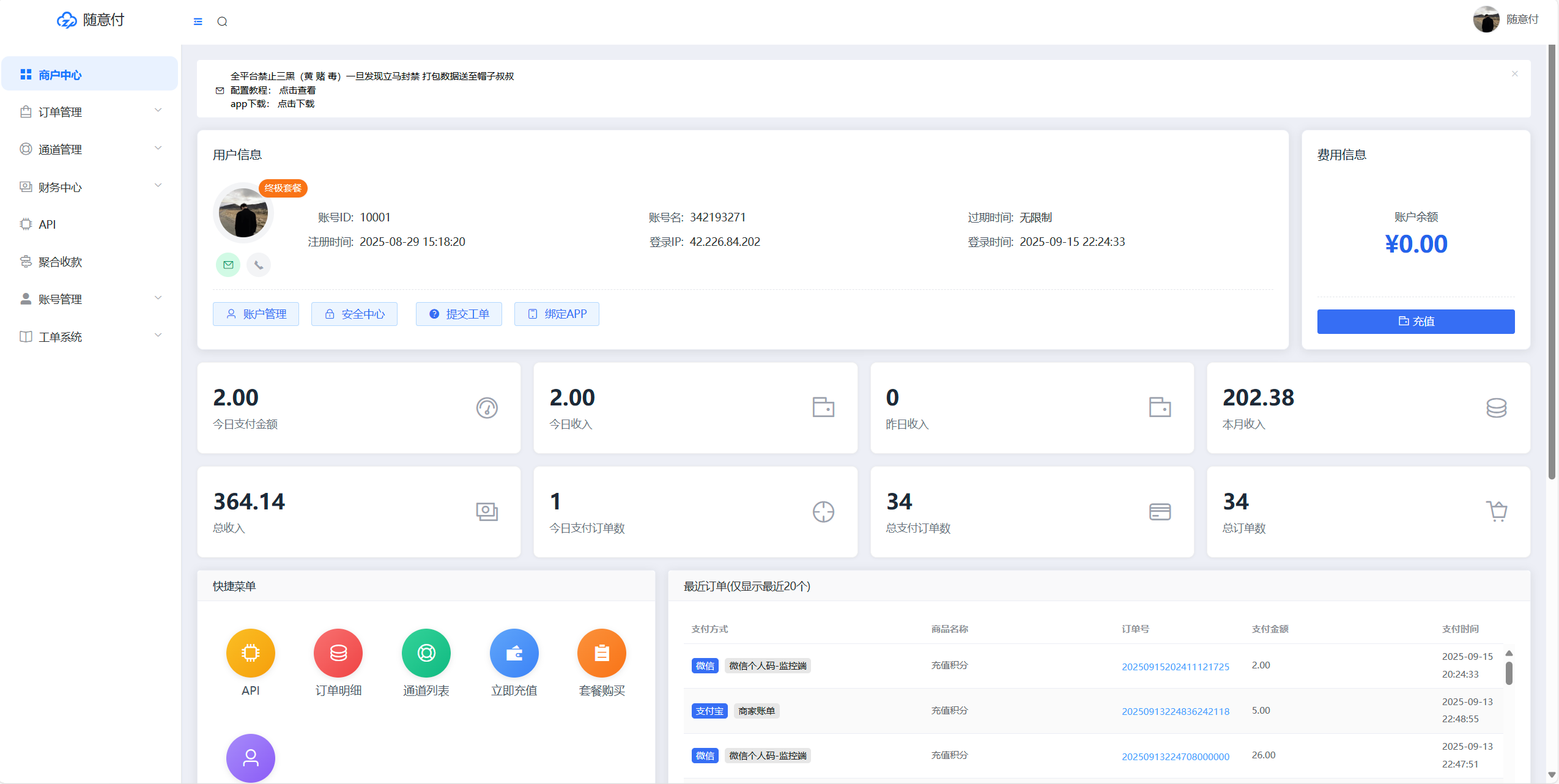This screenshot has width=1559, height=784.
Task: Open 通道列表 green quick menu icon
Action: pos(426,653)
